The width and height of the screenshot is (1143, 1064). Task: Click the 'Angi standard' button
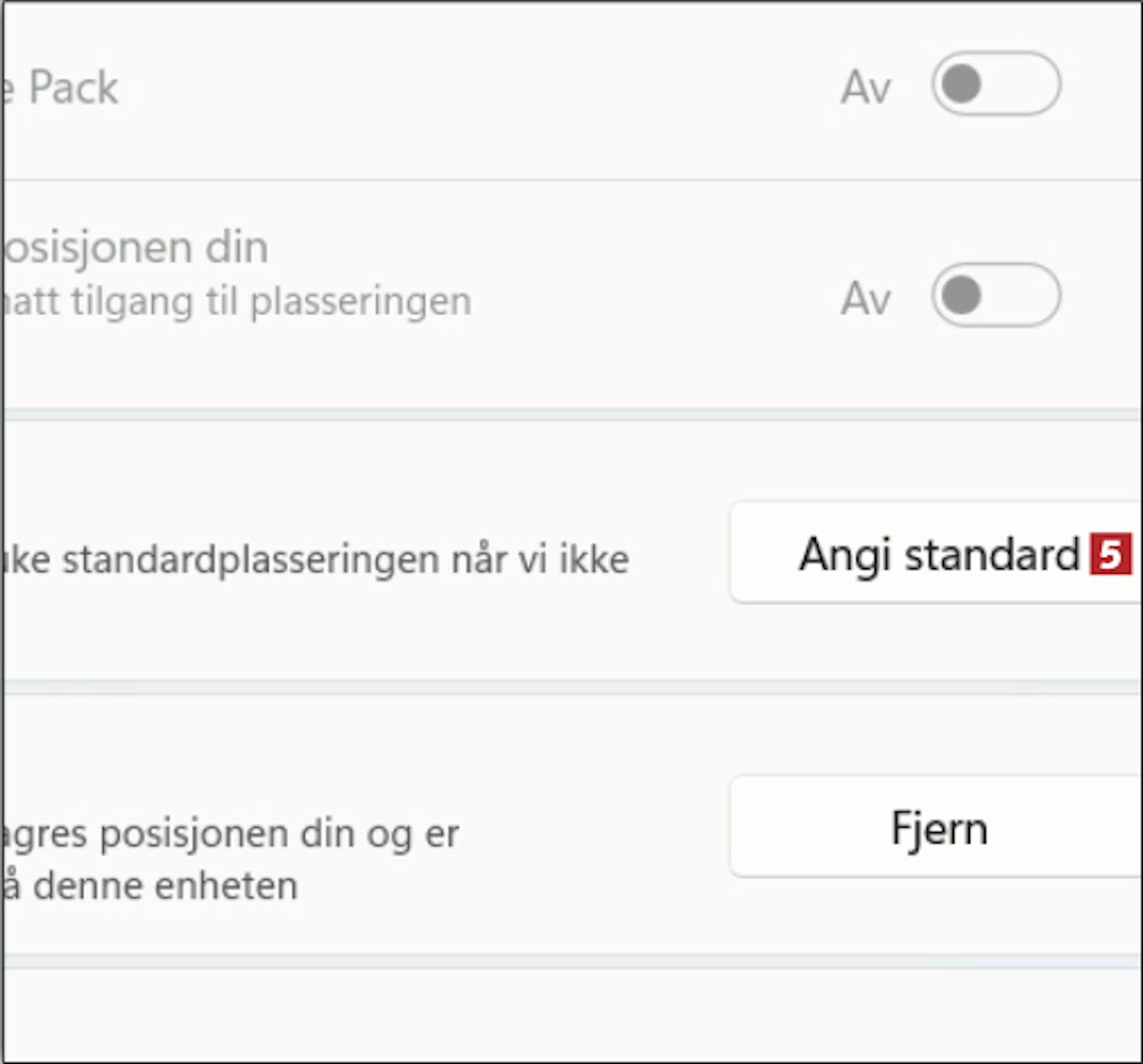point(936,553)
